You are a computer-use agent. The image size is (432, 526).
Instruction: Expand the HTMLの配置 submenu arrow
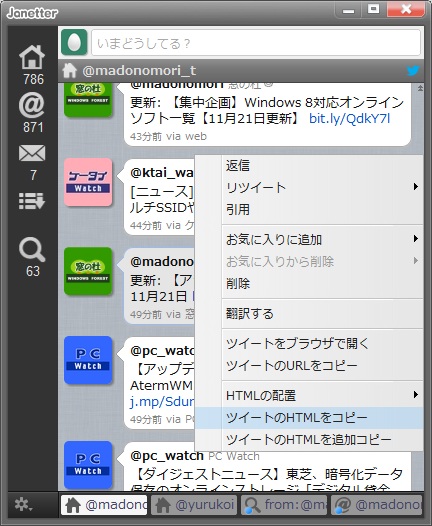click(416, 394)
